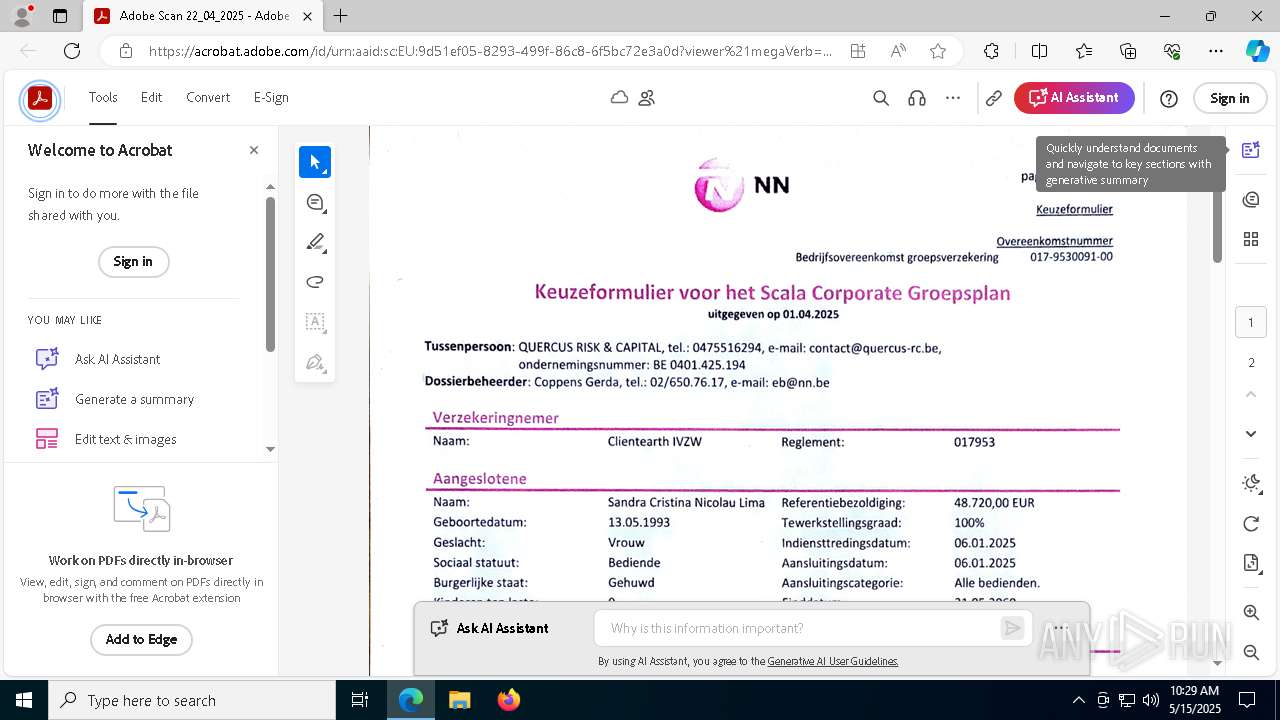1280x720 pixels.
Task: Click the Keuzeformulier underlined text
Action: (x=1074, y=209)
